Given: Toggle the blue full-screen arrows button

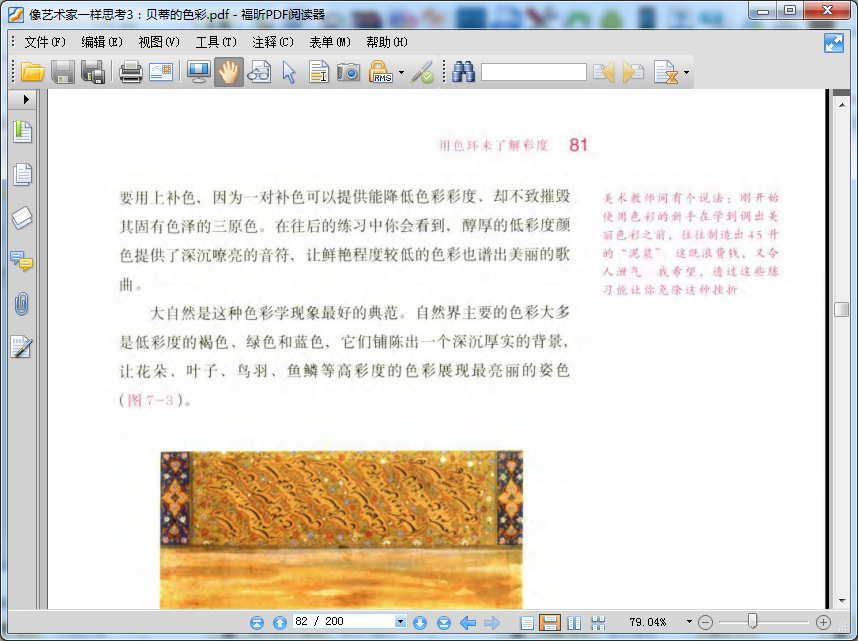Looking at the screenshot, I should point(834,43).
